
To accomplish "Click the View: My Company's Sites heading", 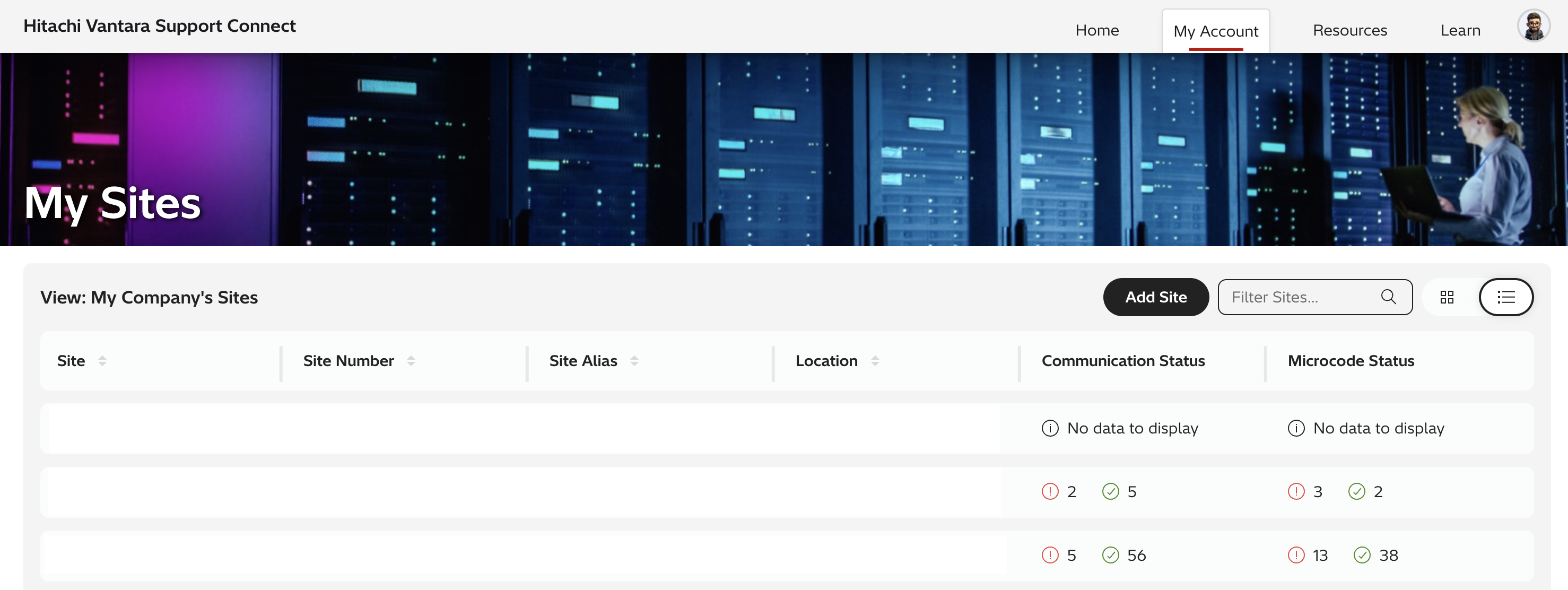I will click(149, 298).
